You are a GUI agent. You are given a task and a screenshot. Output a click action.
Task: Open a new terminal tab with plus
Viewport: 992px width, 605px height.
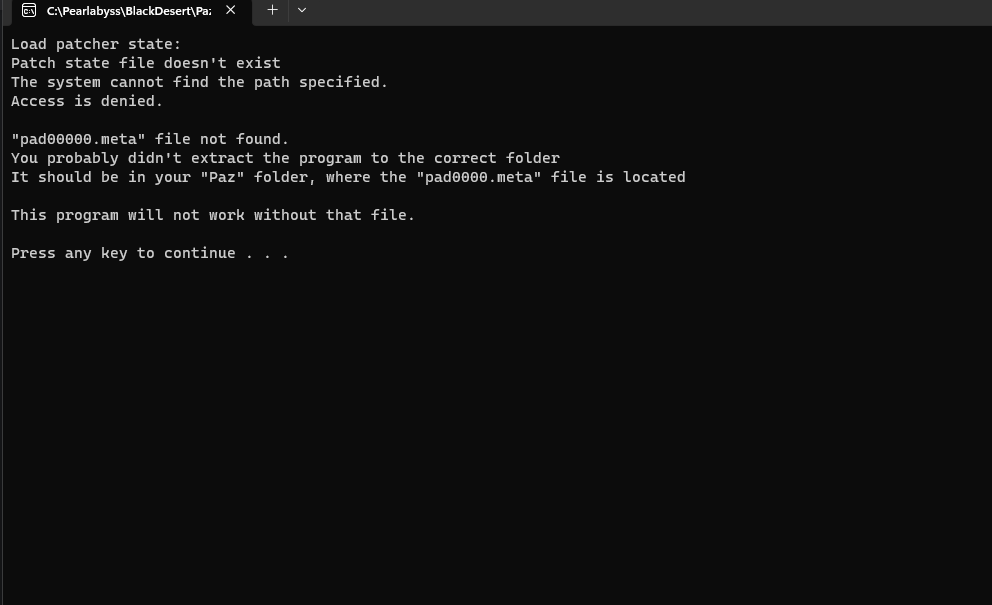[272, 10]
